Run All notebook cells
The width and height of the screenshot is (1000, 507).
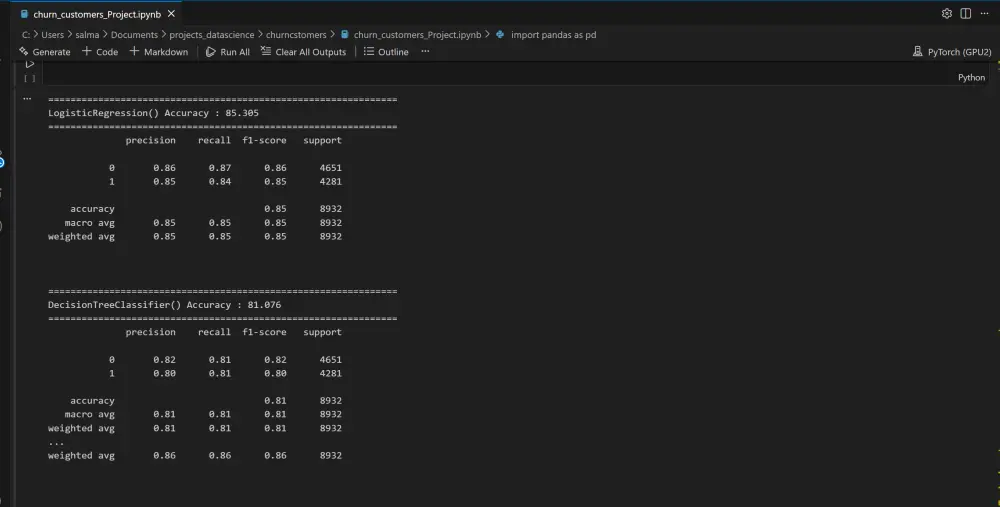228,52
